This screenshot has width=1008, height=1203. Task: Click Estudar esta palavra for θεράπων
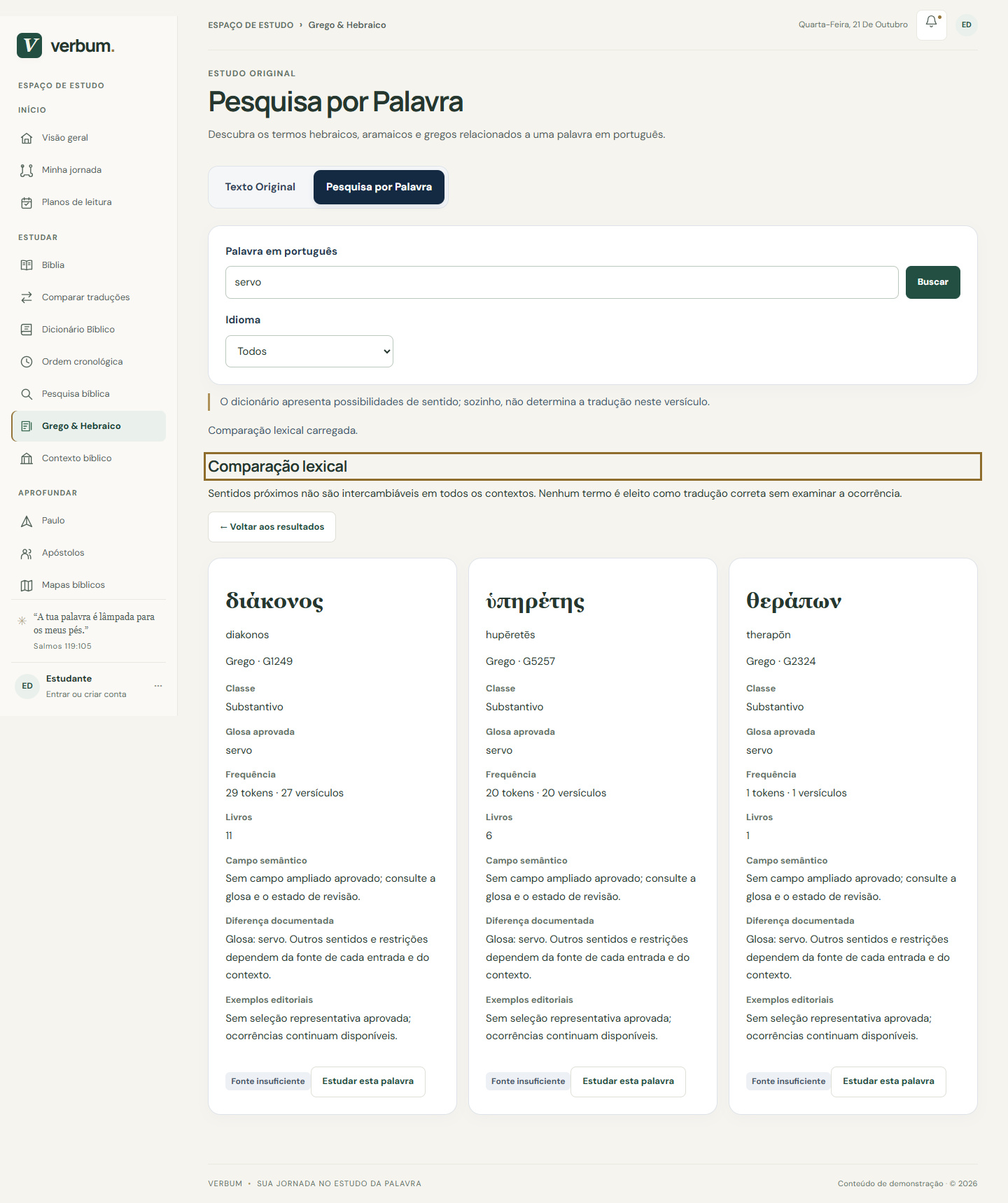(x=888, y=1081)
